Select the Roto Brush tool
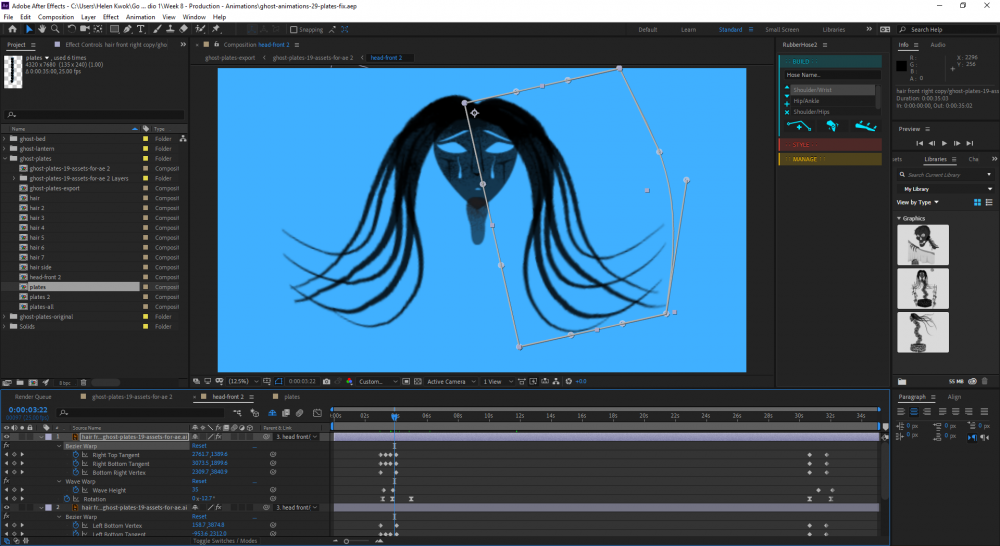The width and height of the screenshot is (1000, 546). pyautogui.click(x=200, y=29)
